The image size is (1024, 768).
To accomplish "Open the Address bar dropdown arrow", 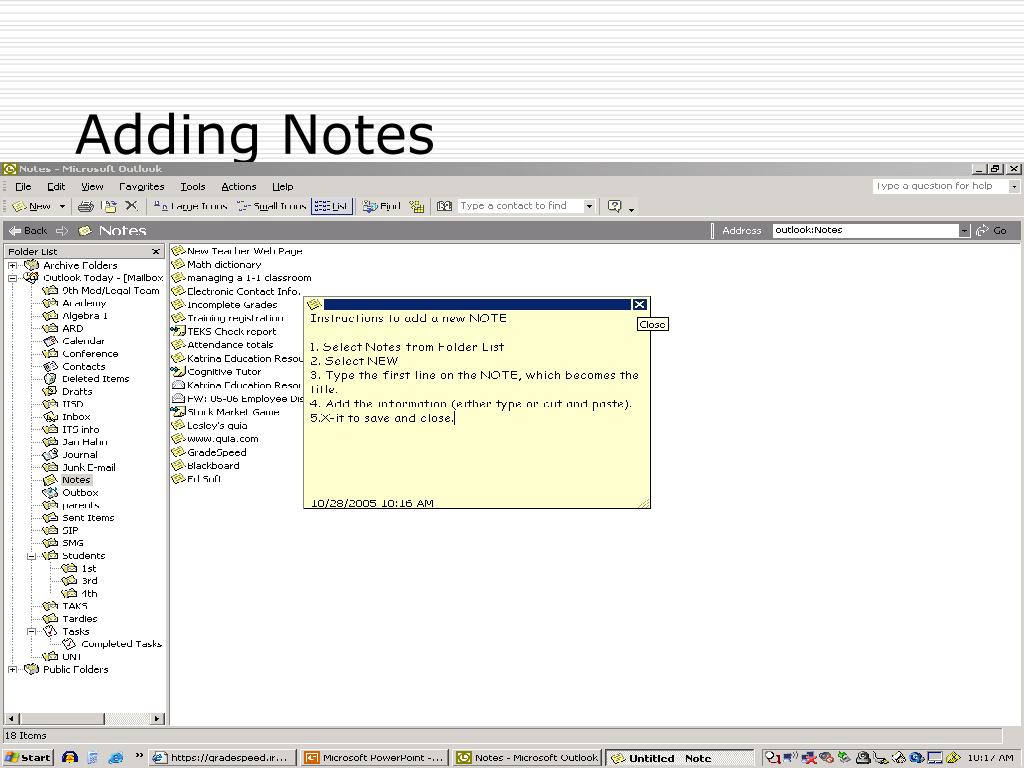I will tap(965, 231).
